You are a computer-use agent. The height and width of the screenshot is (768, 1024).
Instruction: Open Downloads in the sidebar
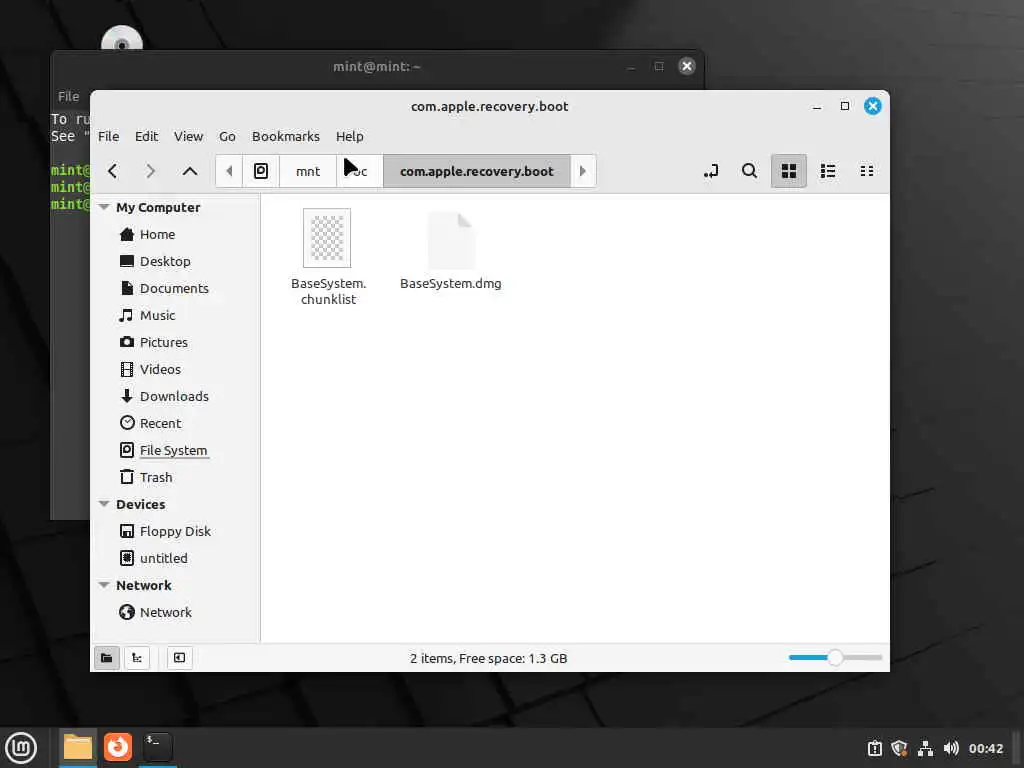pos(174,396)
